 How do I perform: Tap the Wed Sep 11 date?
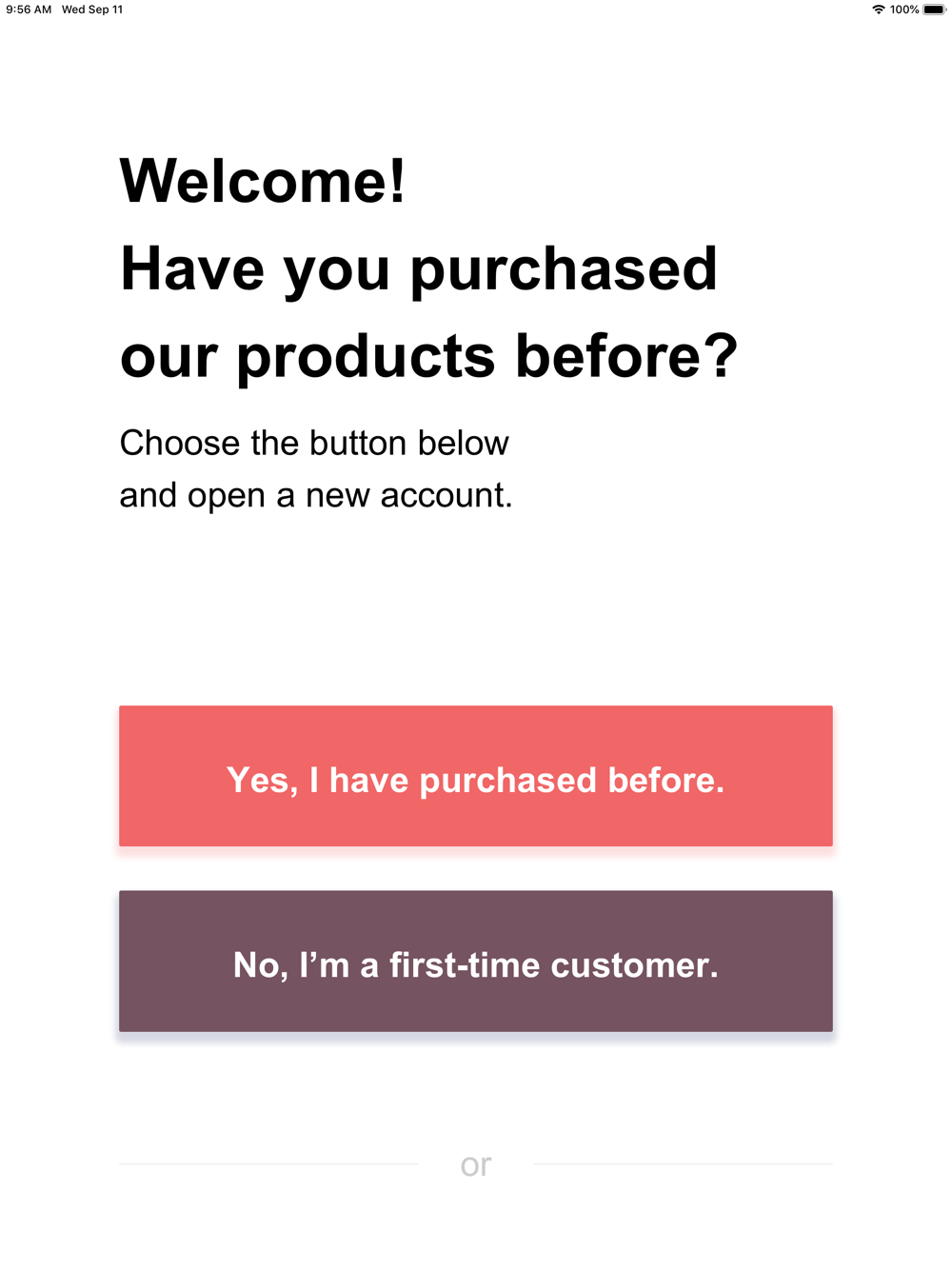coord(92,10)
